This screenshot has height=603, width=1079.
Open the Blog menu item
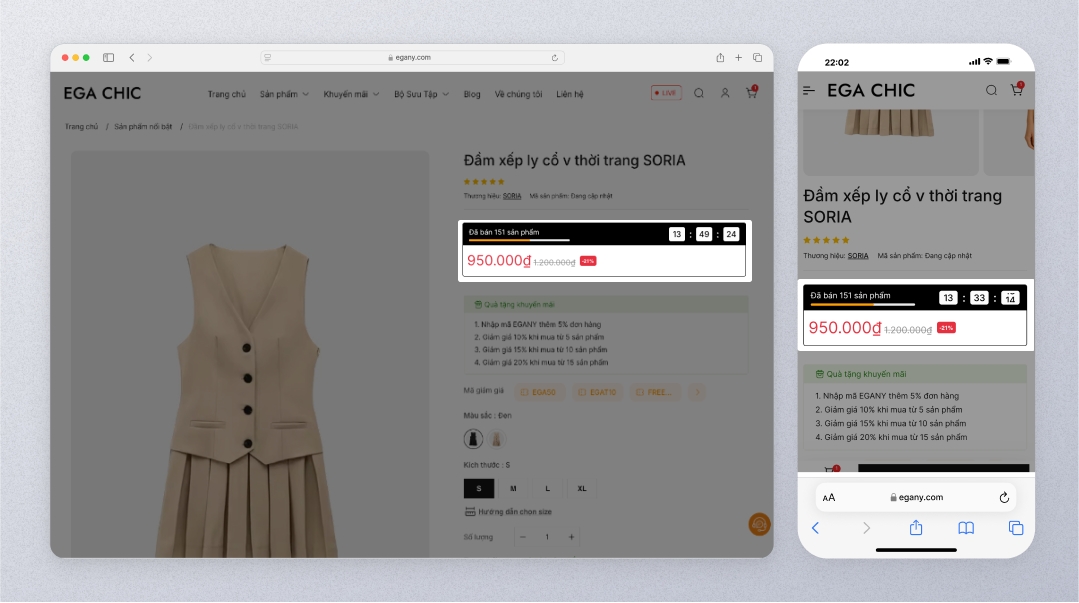pyautogui.click(x=472, y=94)
